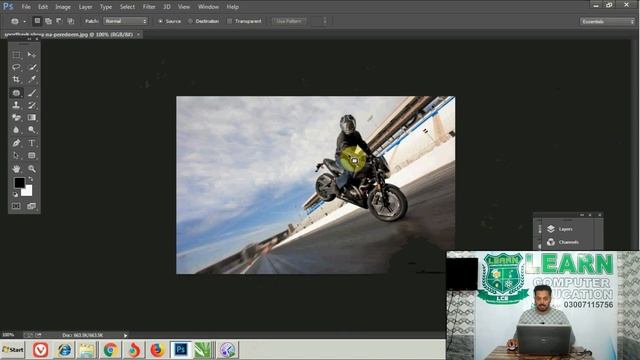Select the Quick Selection tool
The height and width of the screenshot is (360, 640).
click(x=32, y=67)
